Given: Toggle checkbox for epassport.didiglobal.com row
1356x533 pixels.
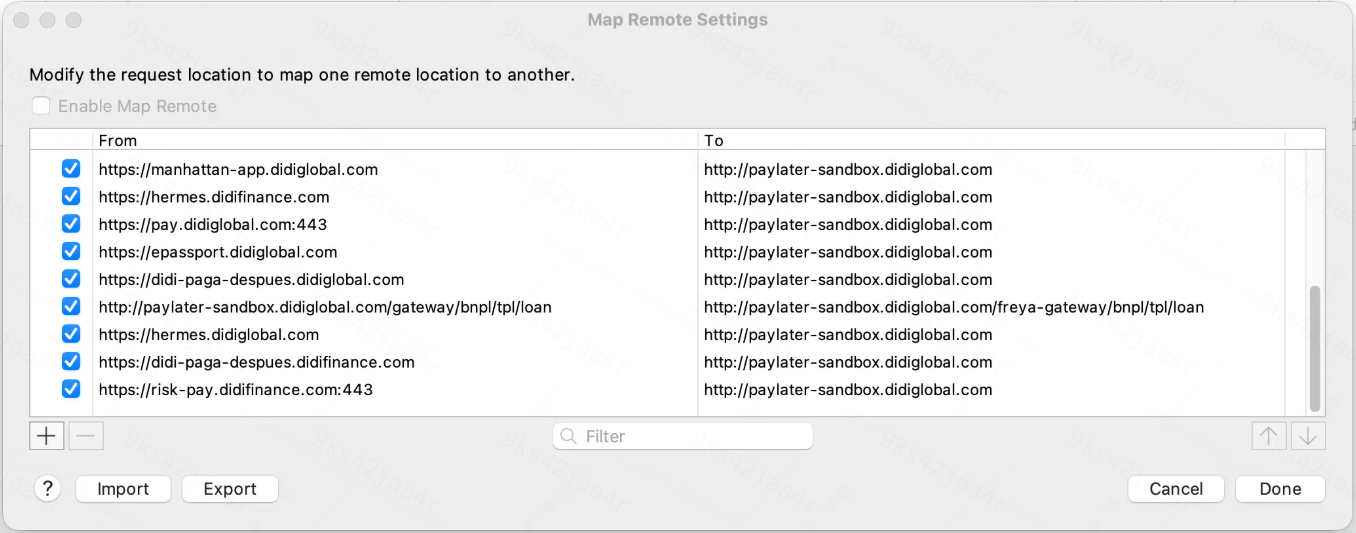Looking at the screenshot, I should pos(71,252).
